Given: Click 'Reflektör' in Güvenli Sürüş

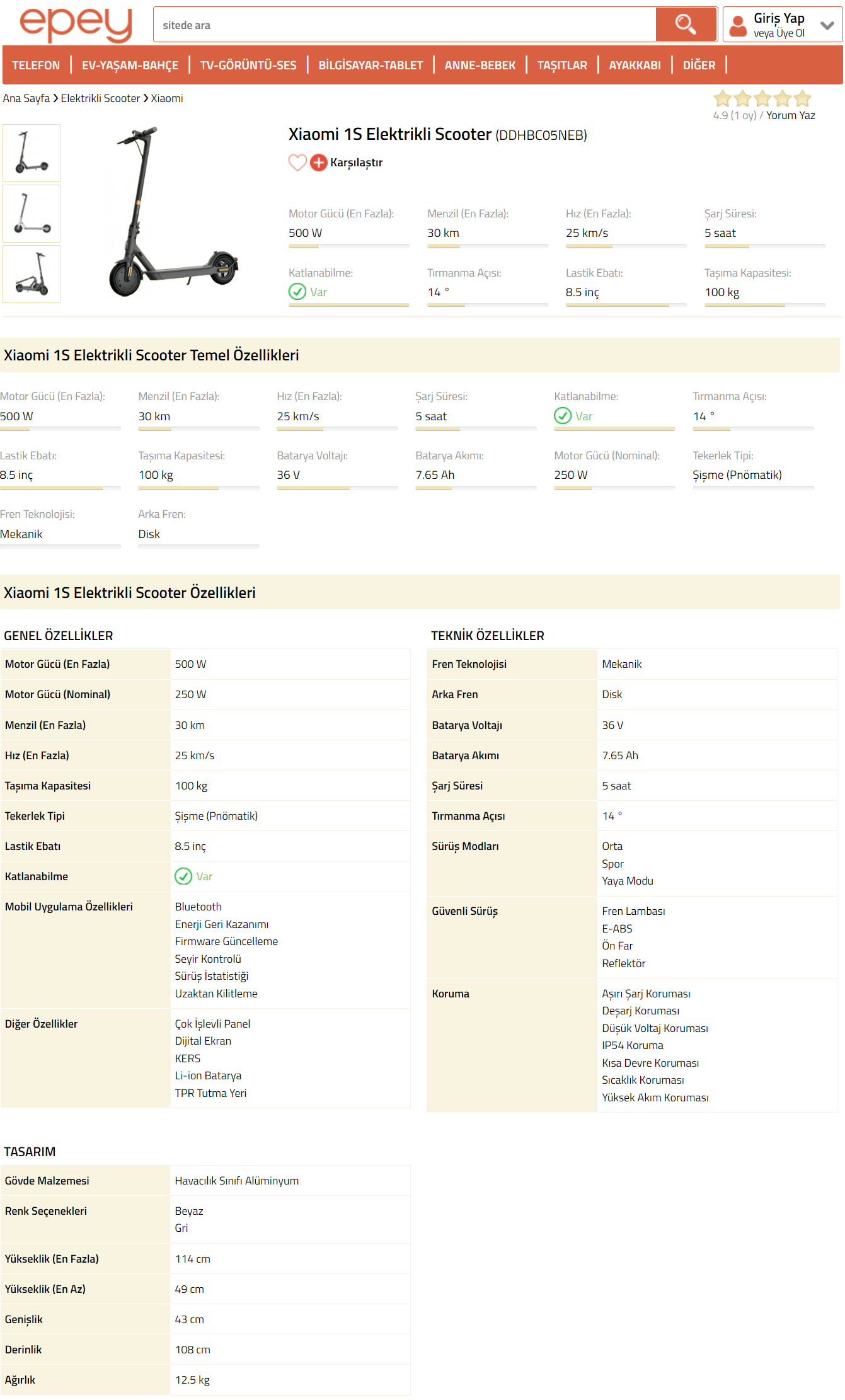Looking at the screenshot, I should click(624, 963).
